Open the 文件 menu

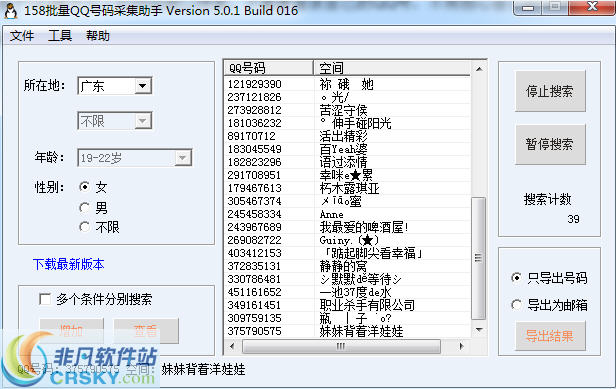pos(22,36)
